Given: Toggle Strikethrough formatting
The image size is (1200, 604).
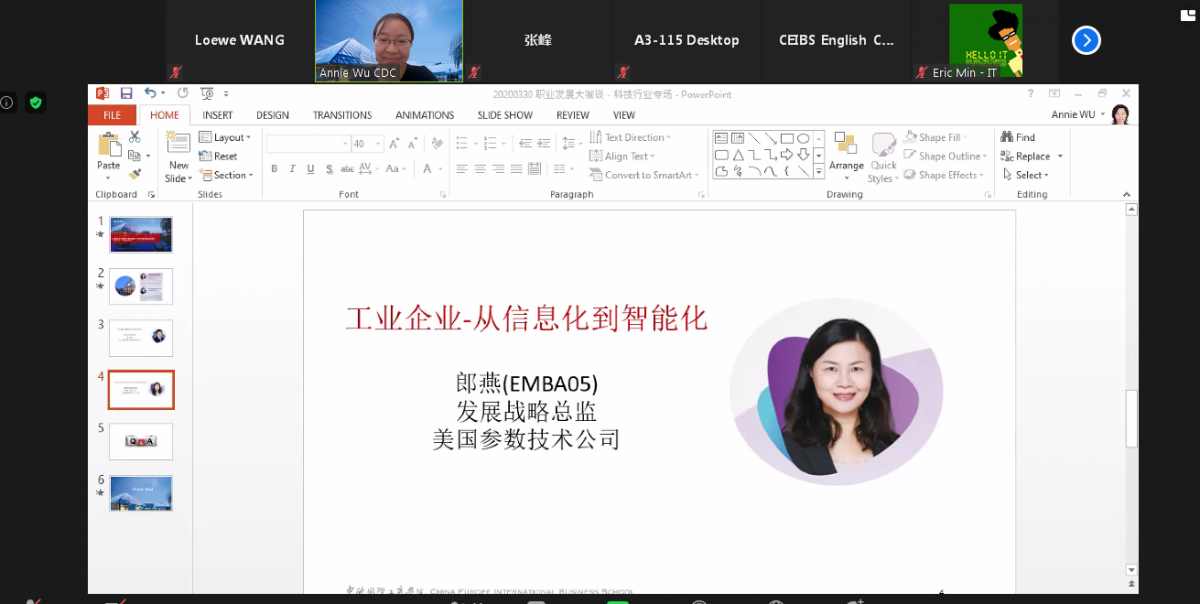Looking at the screenshot, I should click(347, 169).
